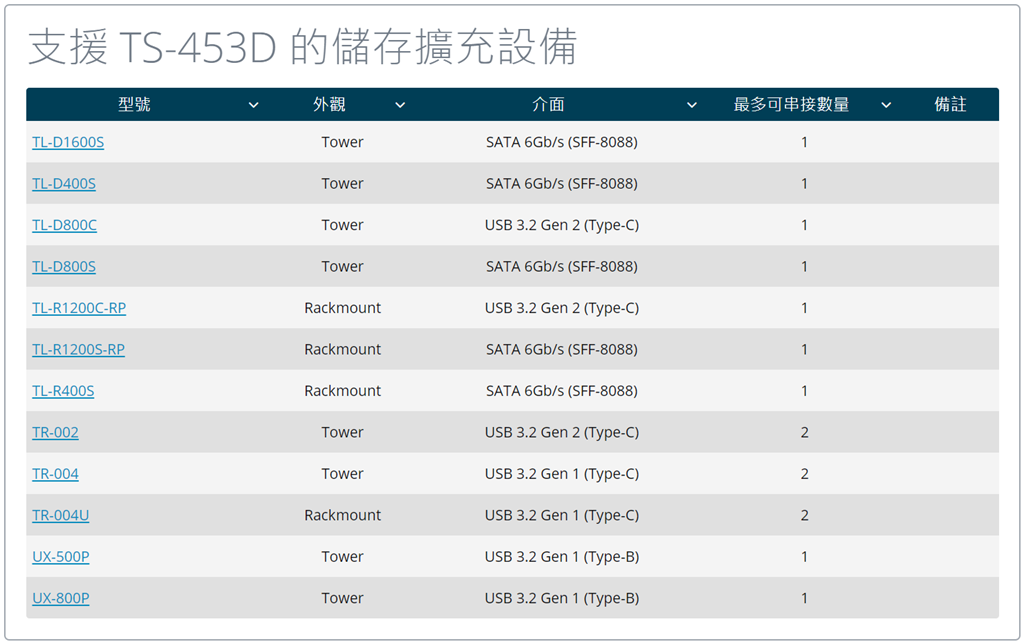Select the interface cell in TL-D400S row
1024x644 pixels.
click(x=562, y=184)
